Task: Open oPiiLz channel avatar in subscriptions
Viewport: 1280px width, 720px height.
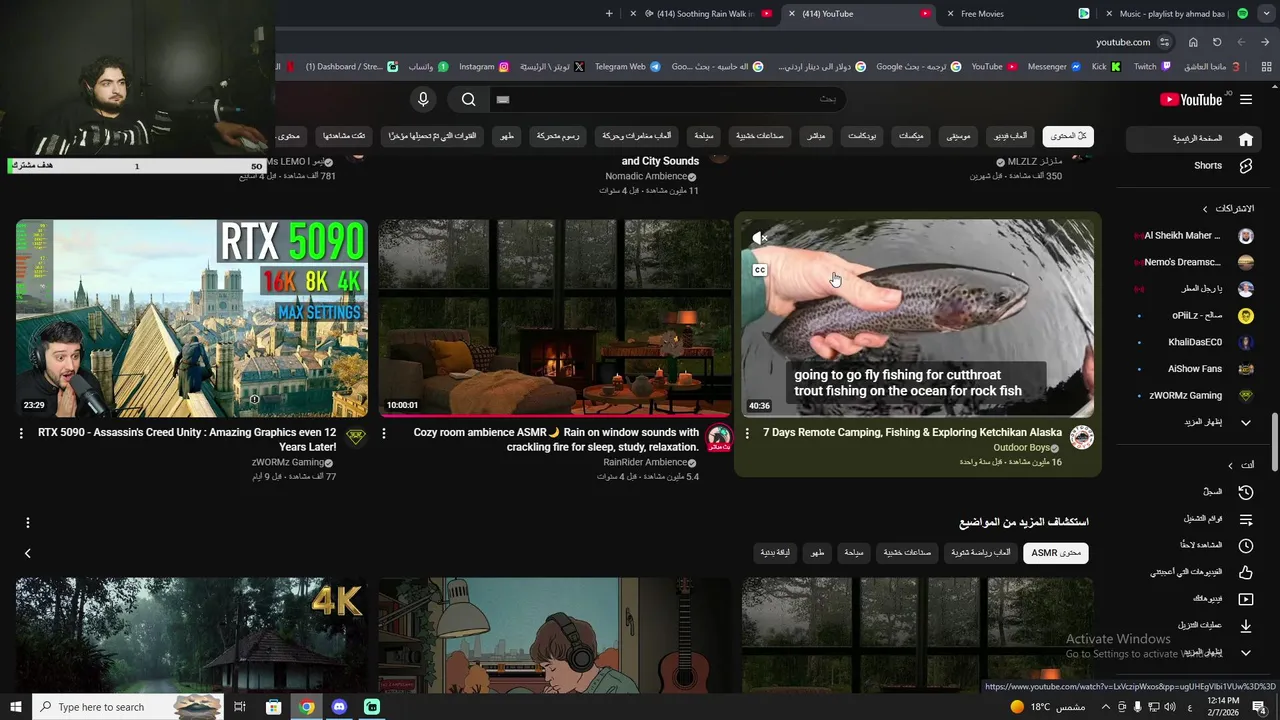Action: coord(1245,316)
